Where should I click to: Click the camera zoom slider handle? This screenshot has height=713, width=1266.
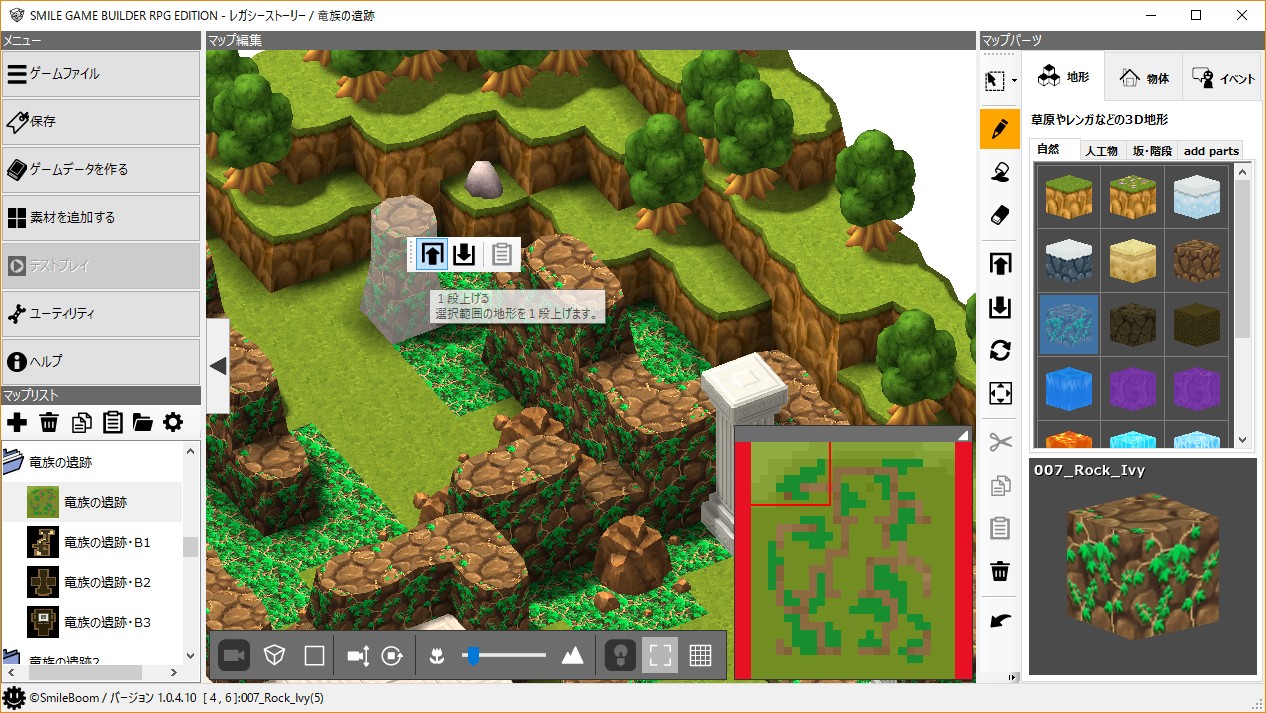[x=473, y=655]
